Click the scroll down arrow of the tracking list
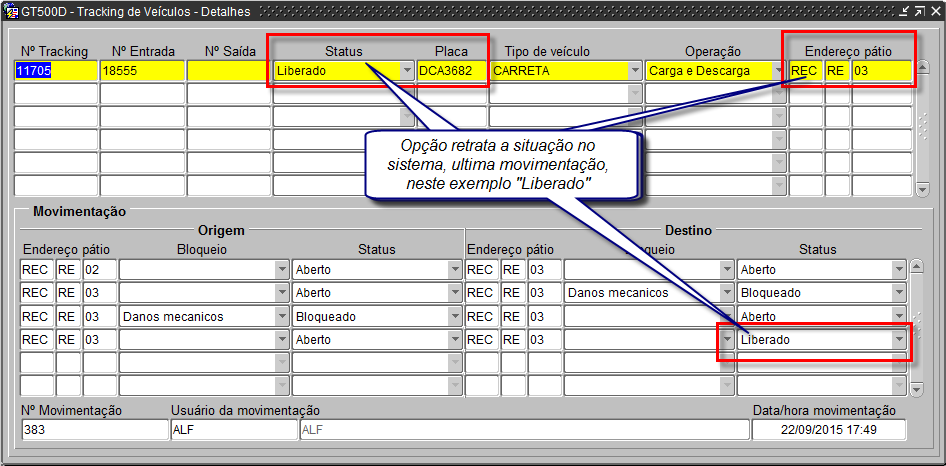 point(922,190)
